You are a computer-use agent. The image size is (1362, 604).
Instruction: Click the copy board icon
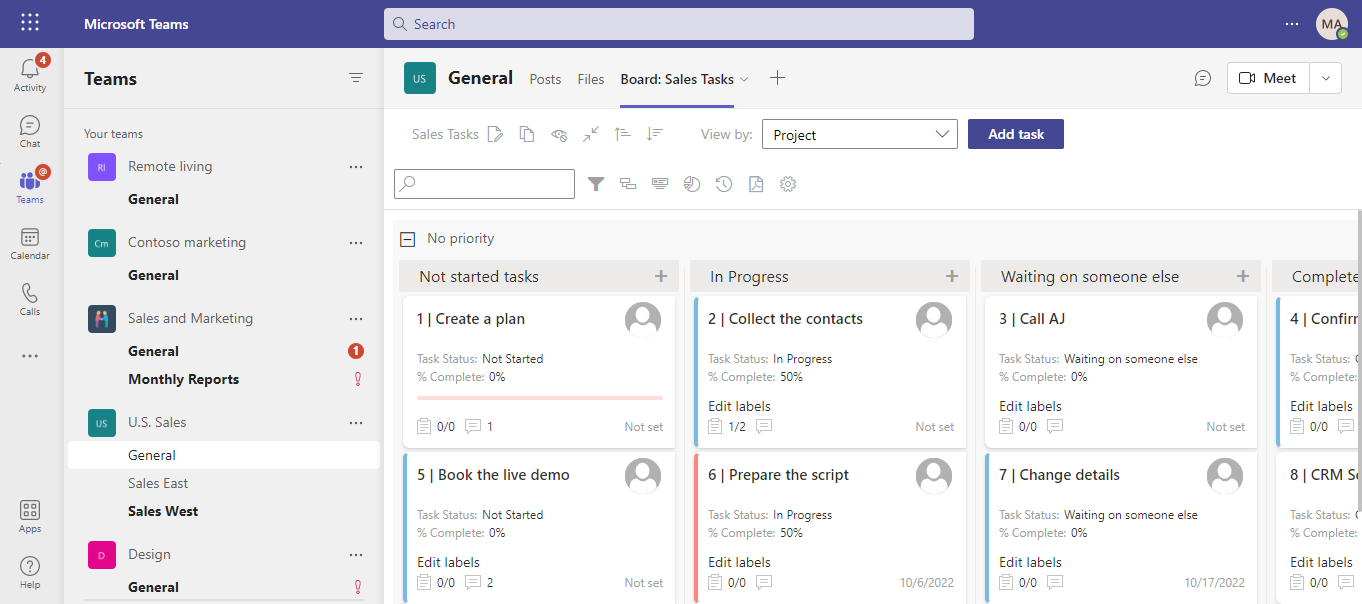[527, 133]
